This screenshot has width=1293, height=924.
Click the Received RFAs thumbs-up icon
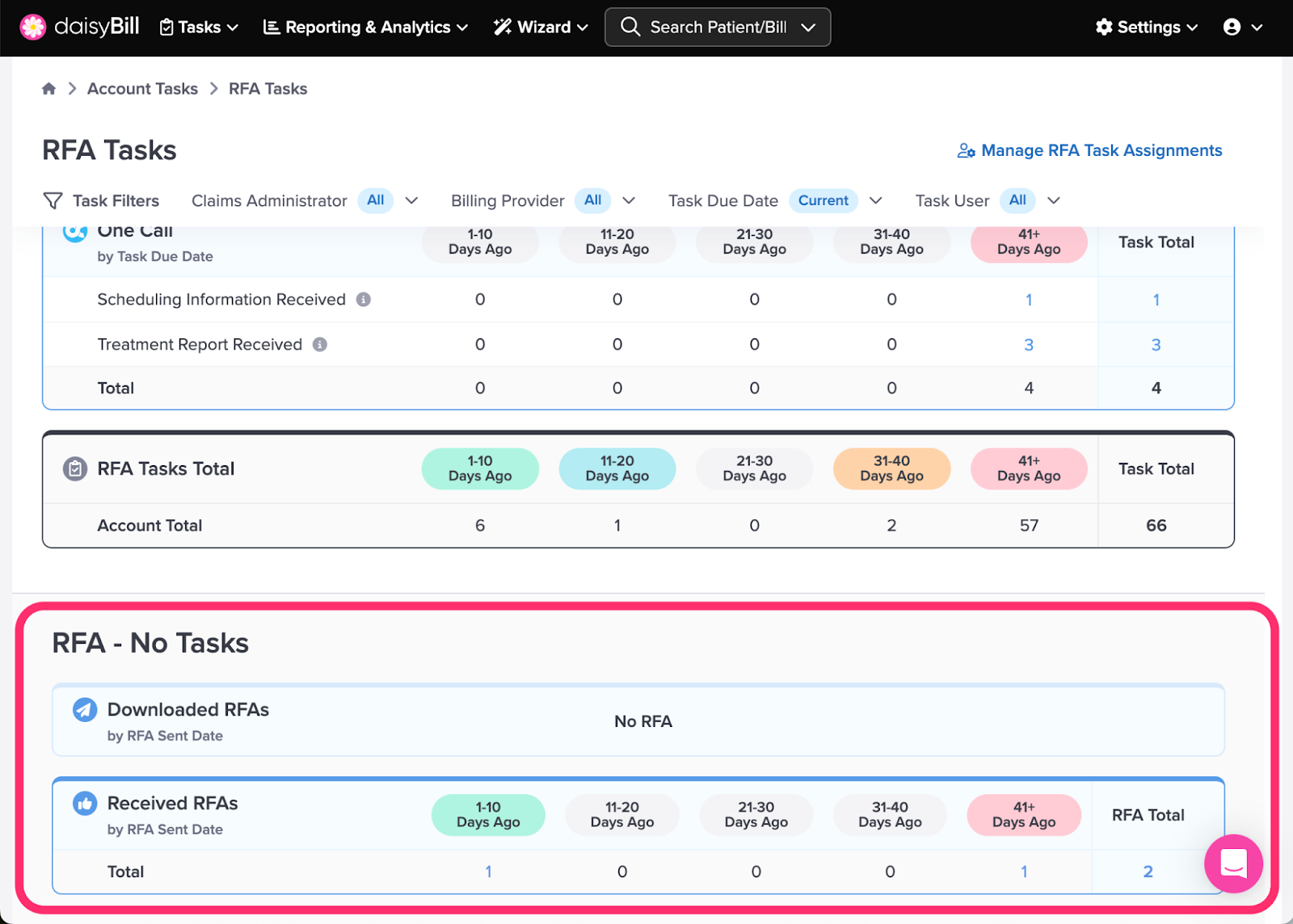coord(85,803)
